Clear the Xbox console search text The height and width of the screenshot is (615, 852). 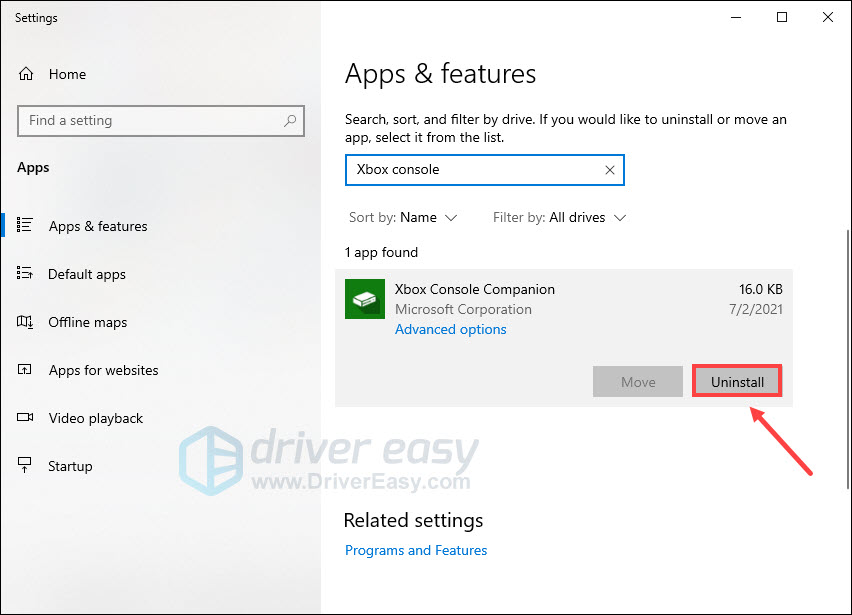610,170
